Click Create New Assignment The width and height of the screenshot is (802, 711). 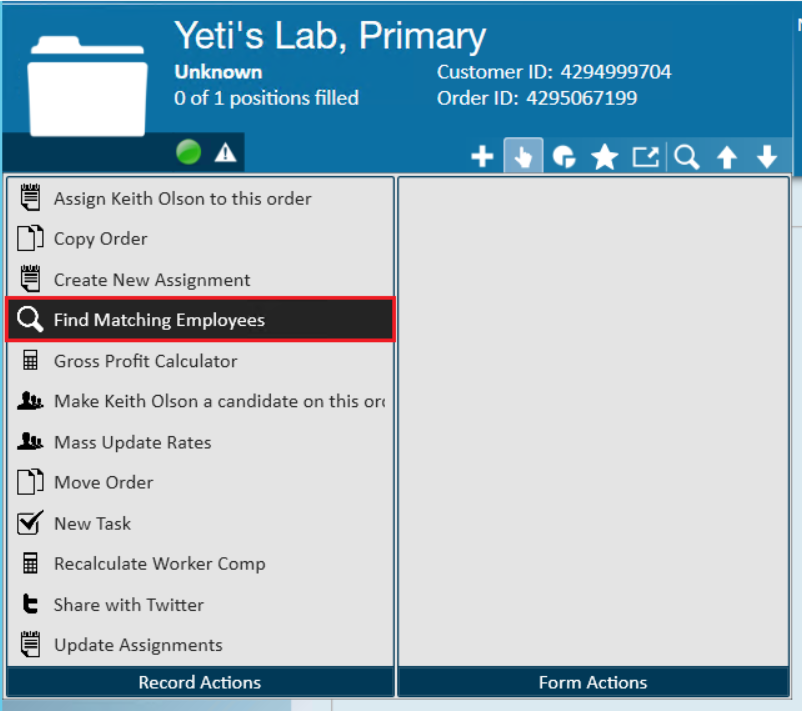[152, 280]
